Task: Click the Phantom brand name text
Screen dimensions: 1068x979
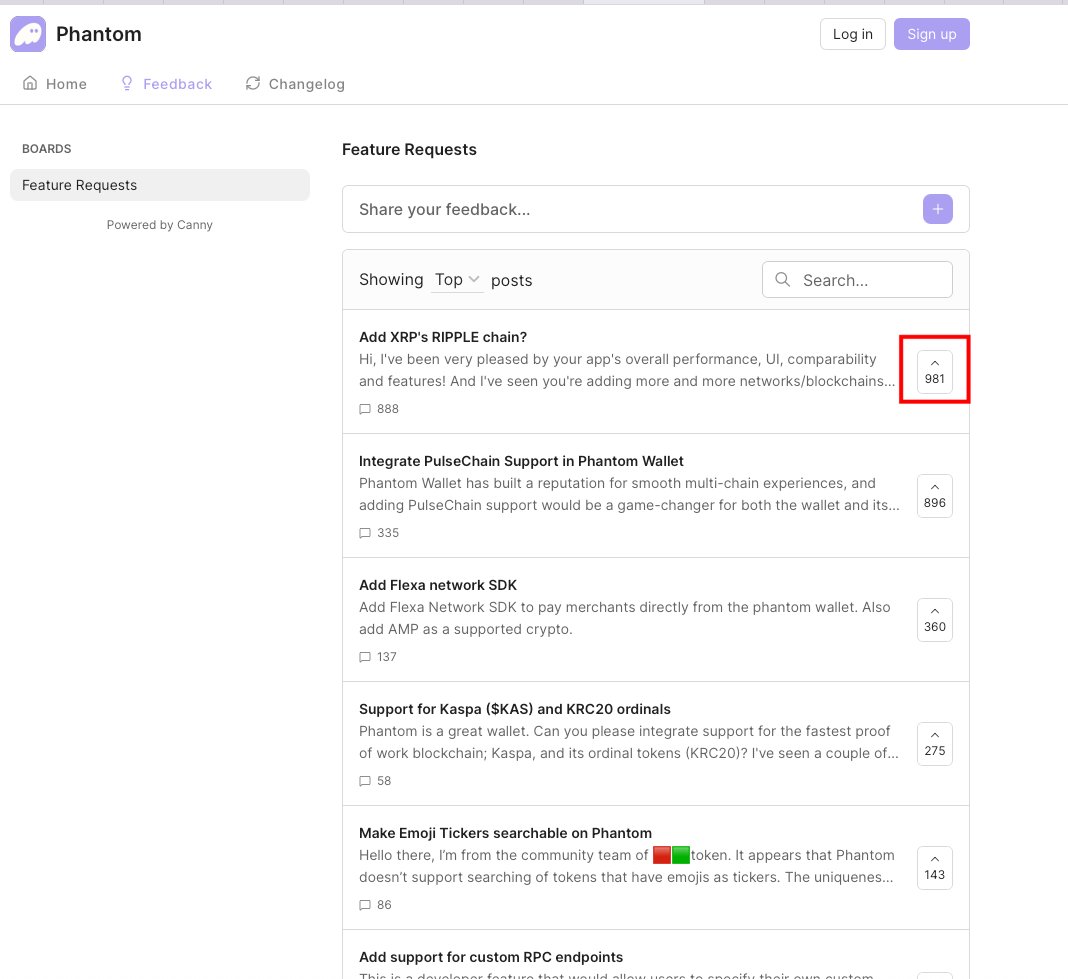Action: (99, 34)
